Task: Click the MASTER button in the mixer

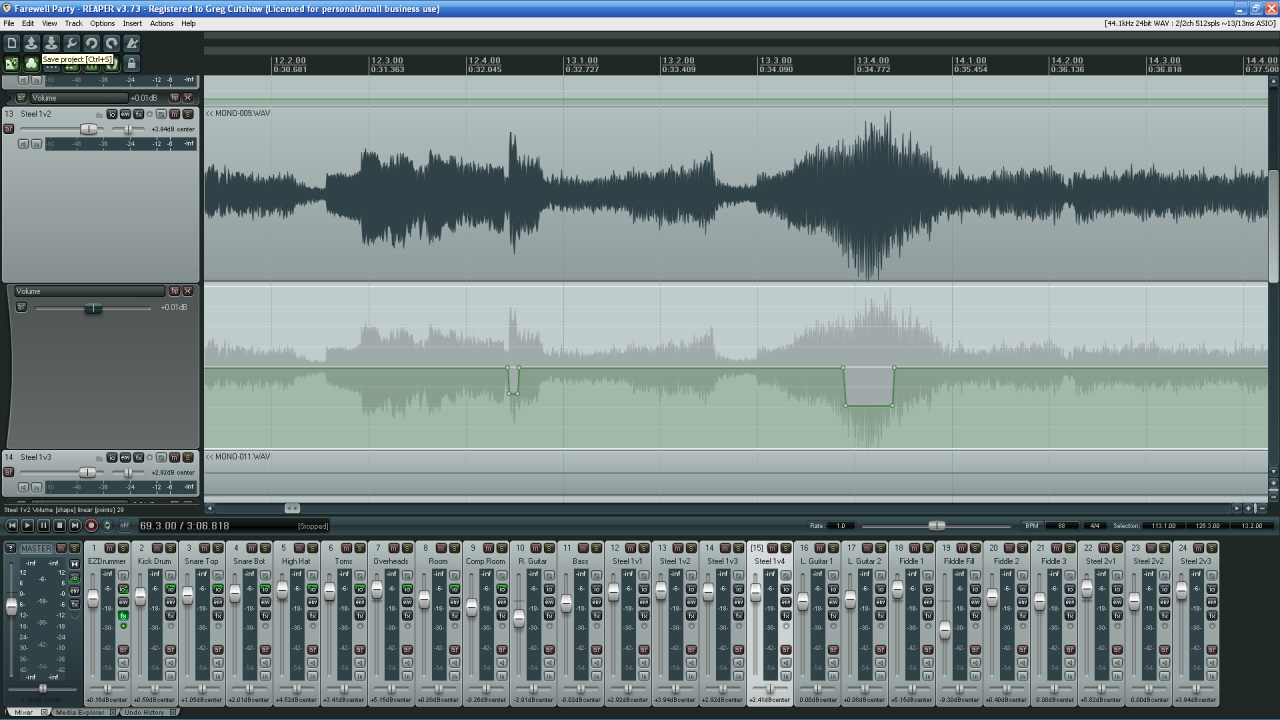Action: click(36, 548)
